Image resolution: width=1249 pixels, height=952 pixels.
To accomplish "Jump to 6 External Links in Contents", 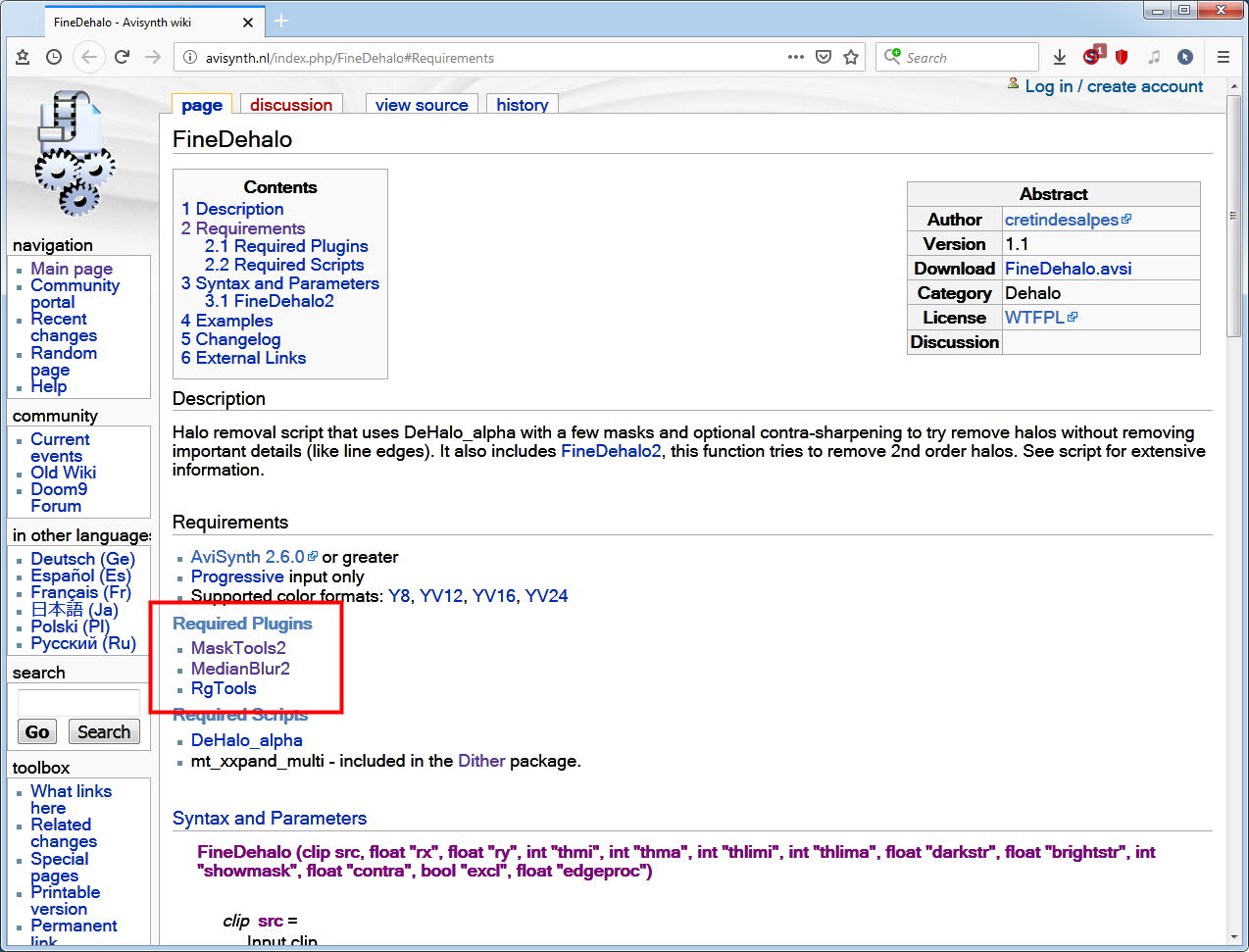I will (244, 358).
